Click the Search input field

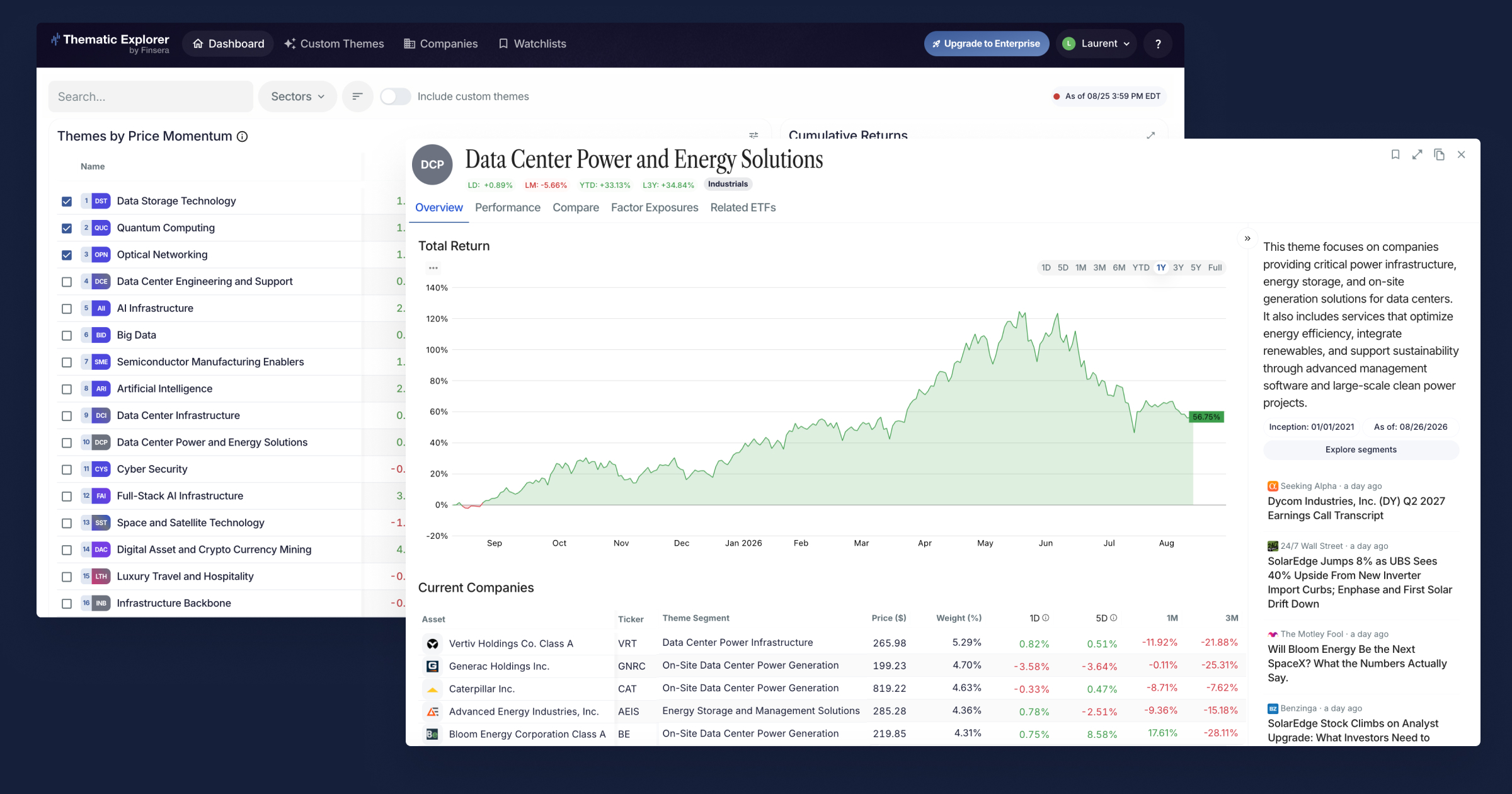[x=151, y=96]
